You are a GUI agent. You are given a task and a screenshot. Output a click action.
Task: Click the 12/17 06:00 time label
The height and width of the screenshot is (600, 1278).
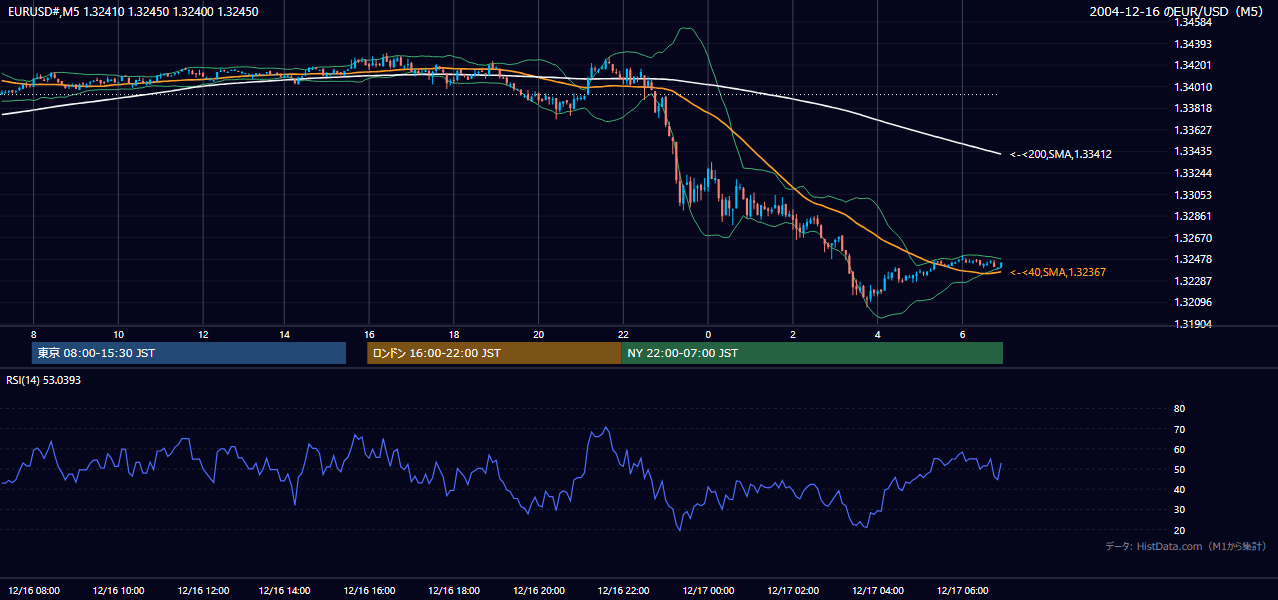click(961, 590)
